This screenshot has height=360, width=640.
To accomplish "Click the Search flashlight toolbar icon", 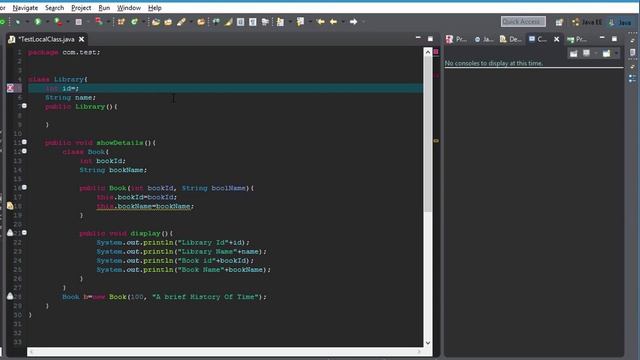I will [181, 22].
